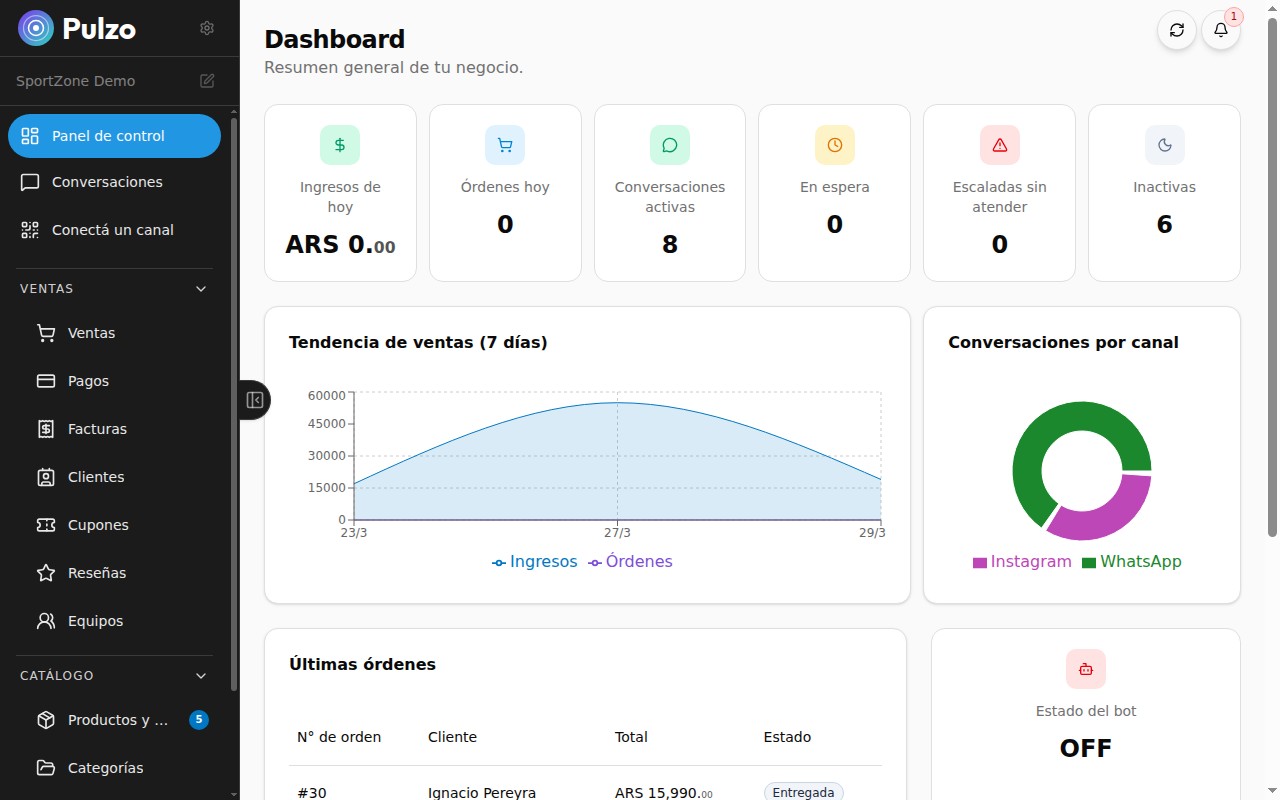Collapse the sidebar with the panel icon
Viewport: 1280px width, 800px height.
(x=254, y=400)
